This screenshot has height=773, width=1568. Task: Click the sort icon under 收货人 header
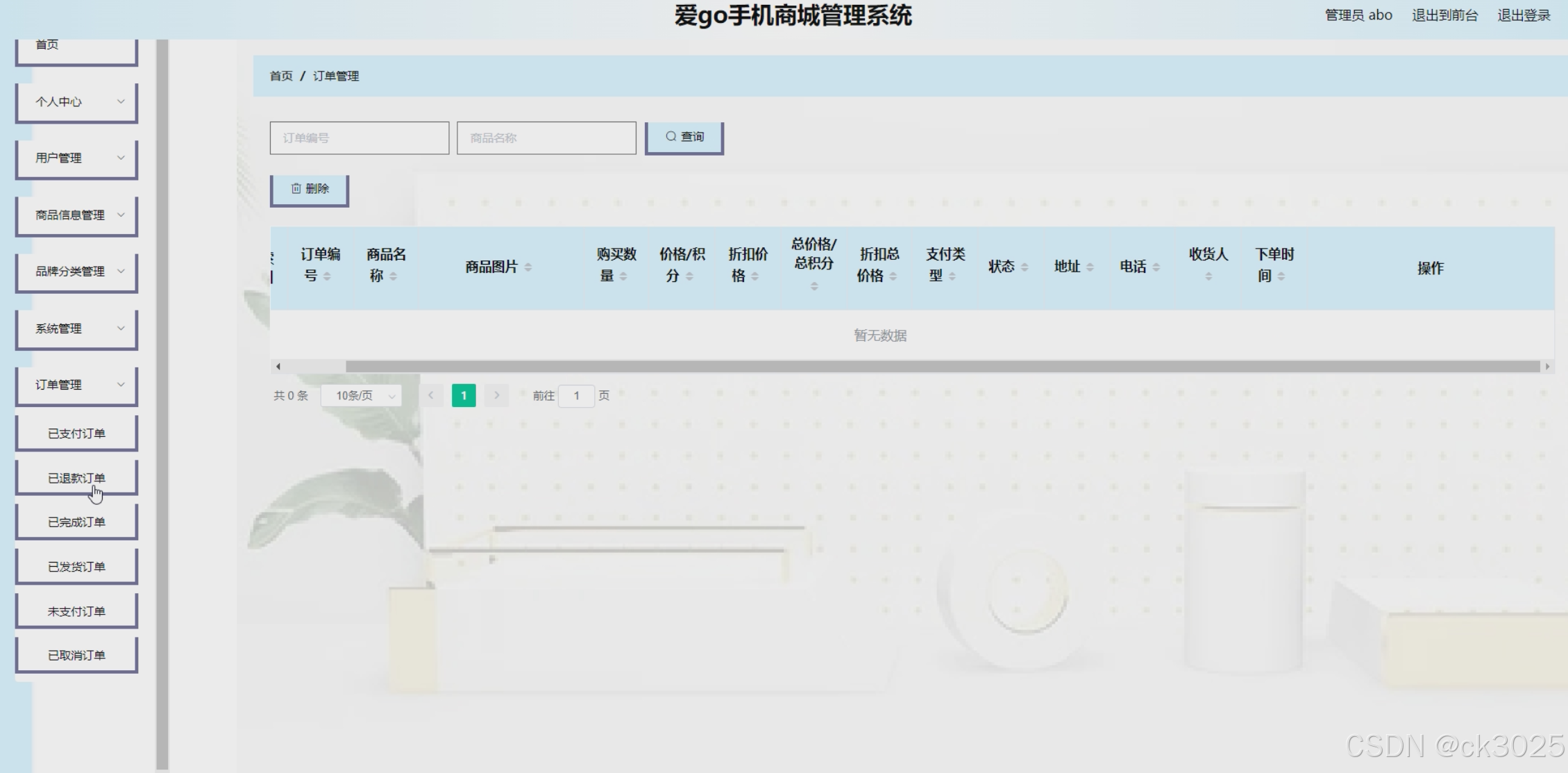point(1208,276)
